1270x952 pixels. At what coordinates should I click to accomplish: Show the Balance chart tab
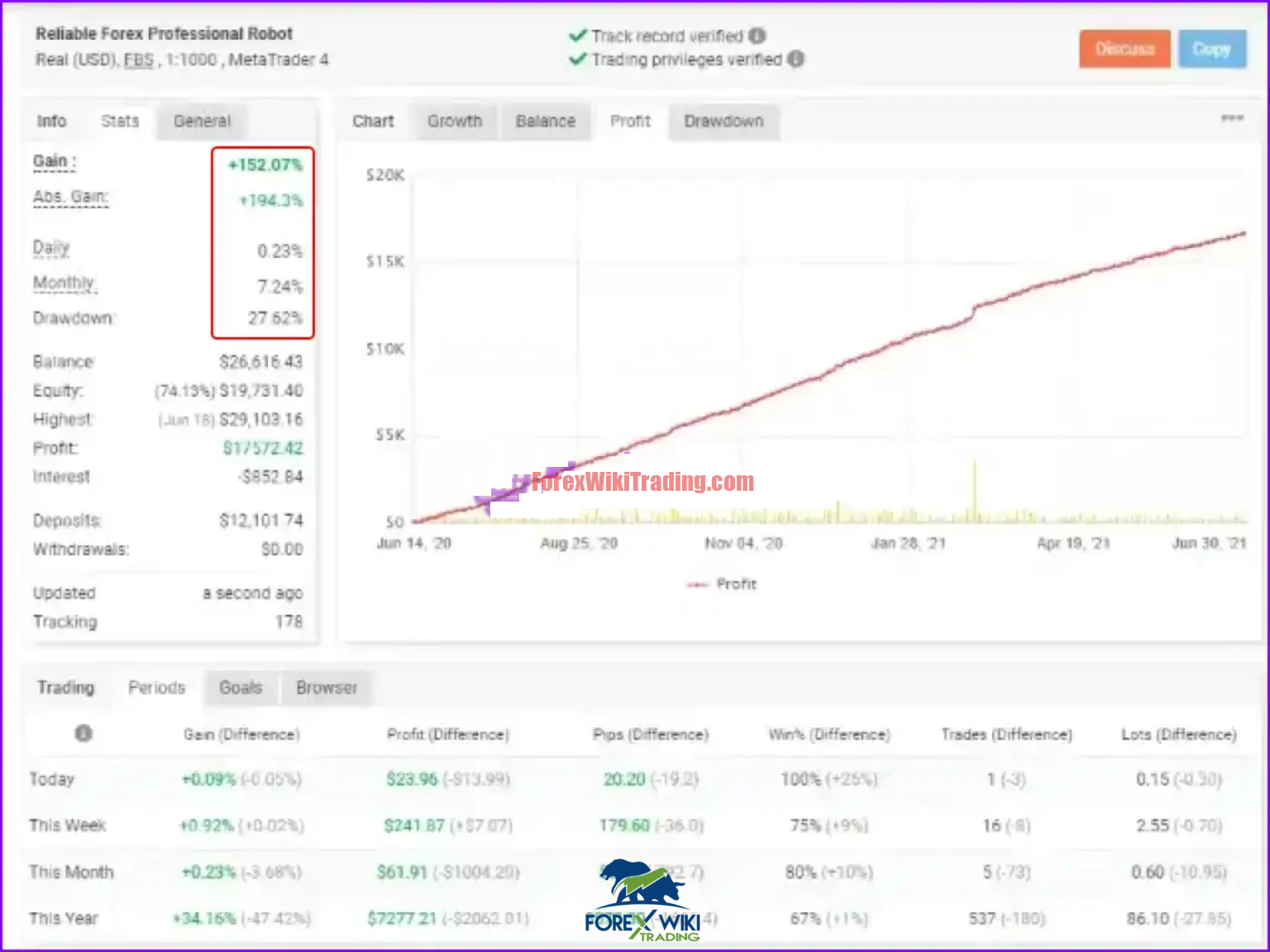545,121
